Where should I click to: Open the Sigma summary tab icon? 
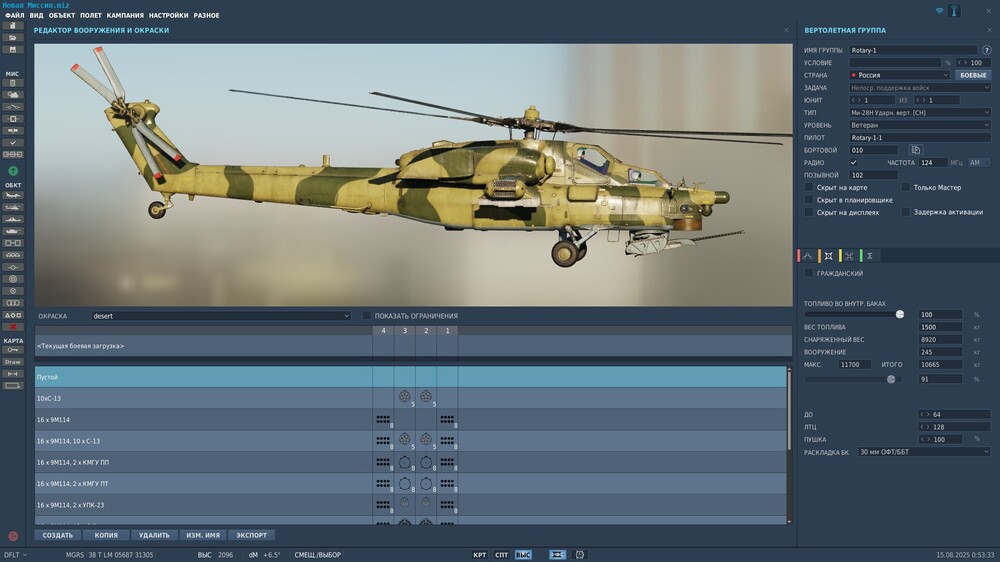coord(870,256)
